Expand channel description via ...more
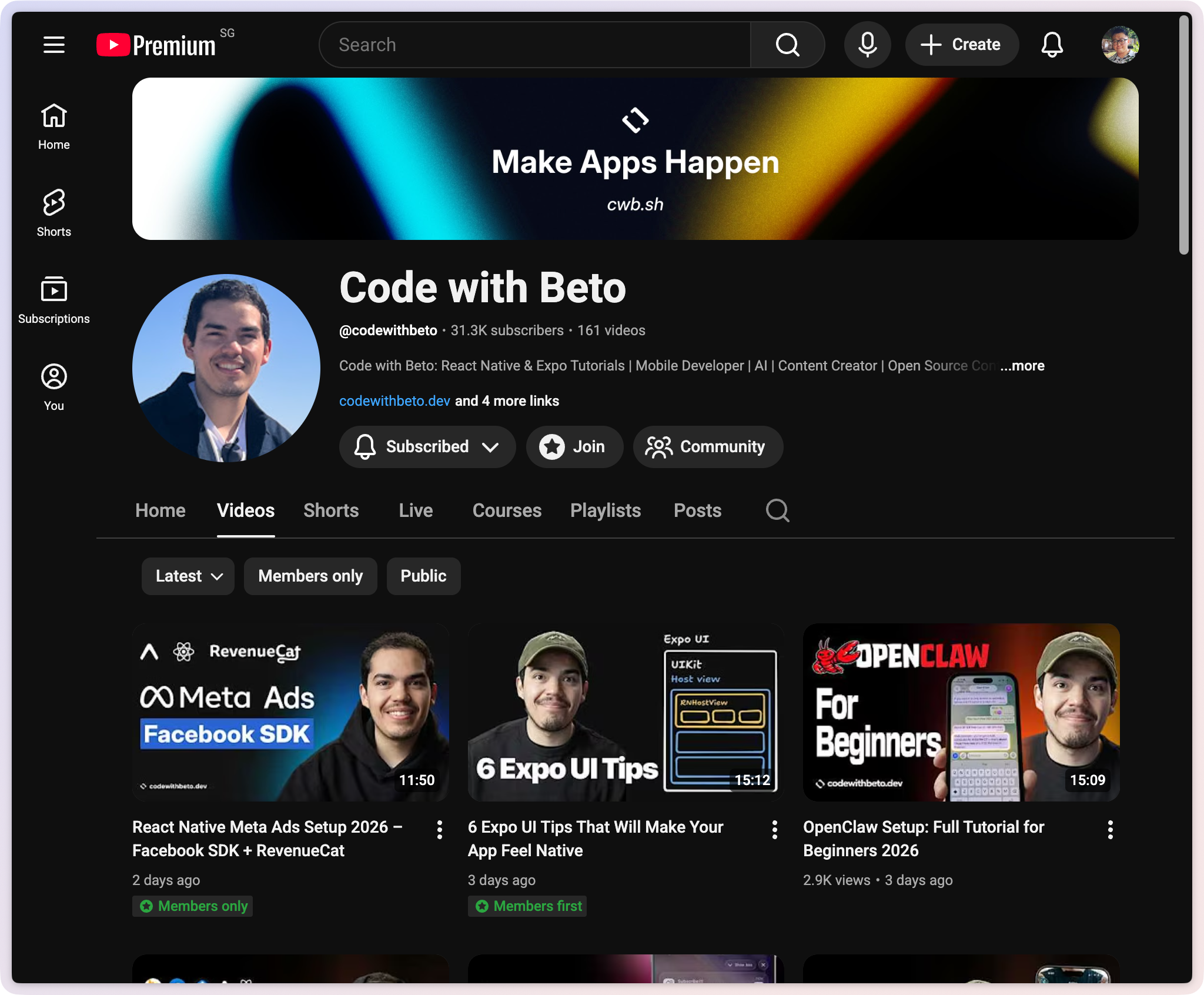Viewport: 1204px width, 995px height. click(1022, 366)
